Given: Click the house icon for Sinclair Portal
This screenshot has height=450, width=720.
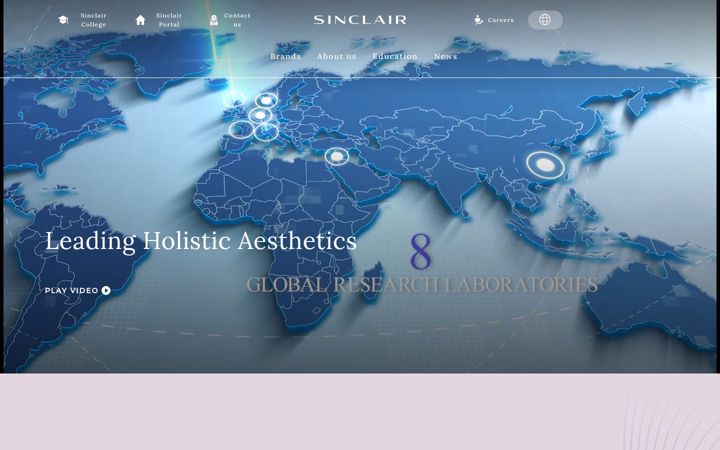Looking at the screenshot, I should pos(141,20).
